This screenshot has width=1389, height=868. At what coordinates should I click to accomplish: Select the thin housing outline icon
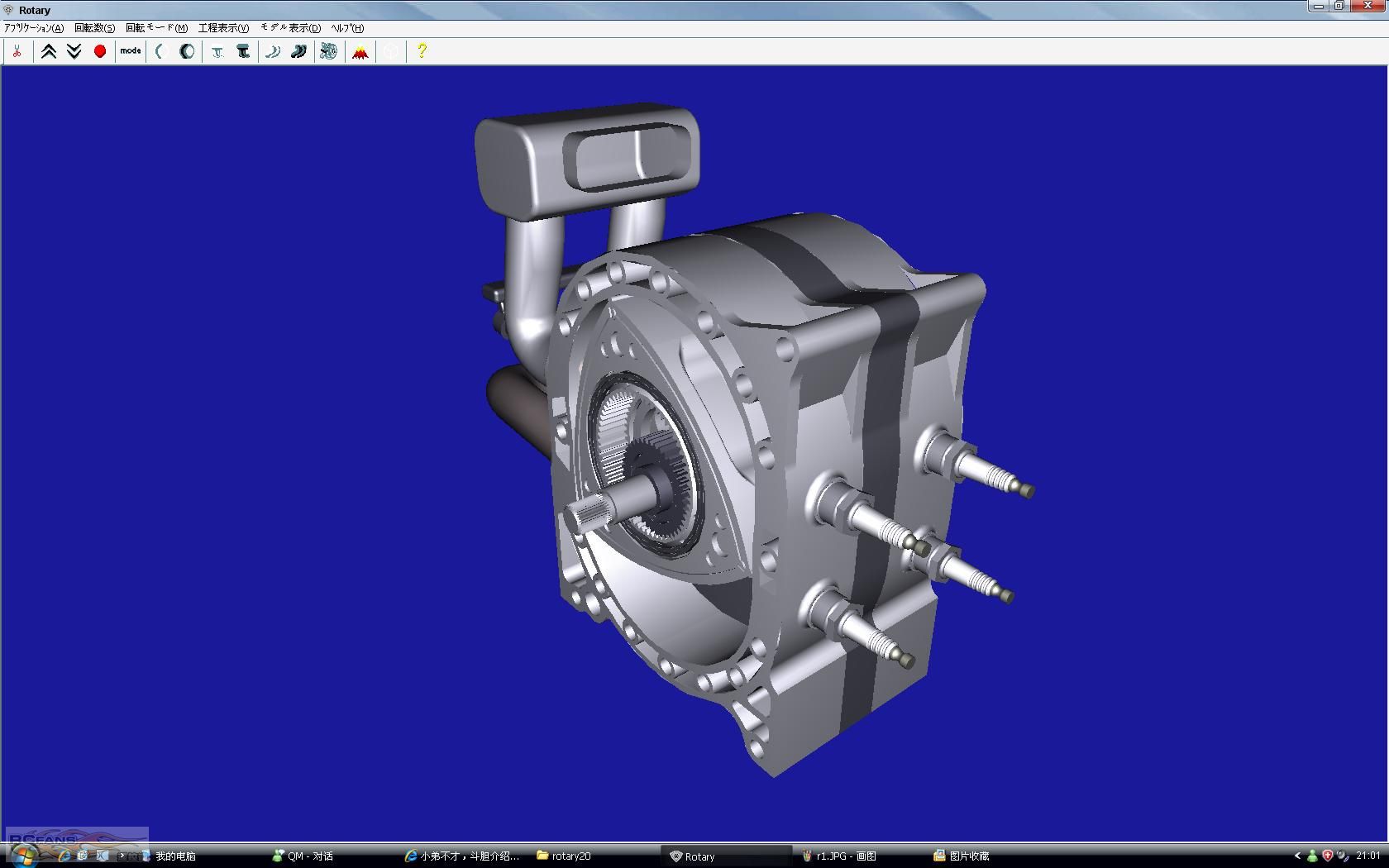(161, 51)
